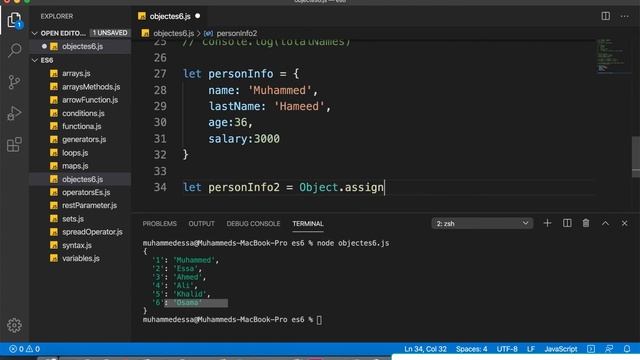Viewport: 640px width, 360px height.
Task: Click the 'Ln 34, Col 32' status entry
Action: [x=425, y=349]
